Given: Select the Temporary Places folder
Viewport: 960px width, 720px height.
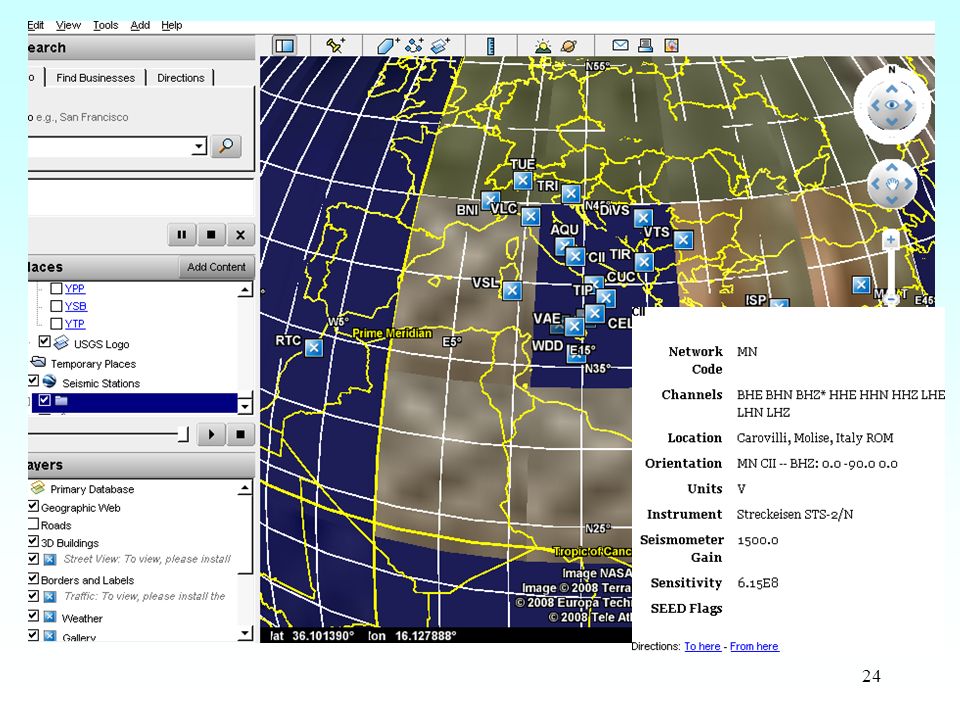Looking at the screenshot, I should [x=93, y=364].
